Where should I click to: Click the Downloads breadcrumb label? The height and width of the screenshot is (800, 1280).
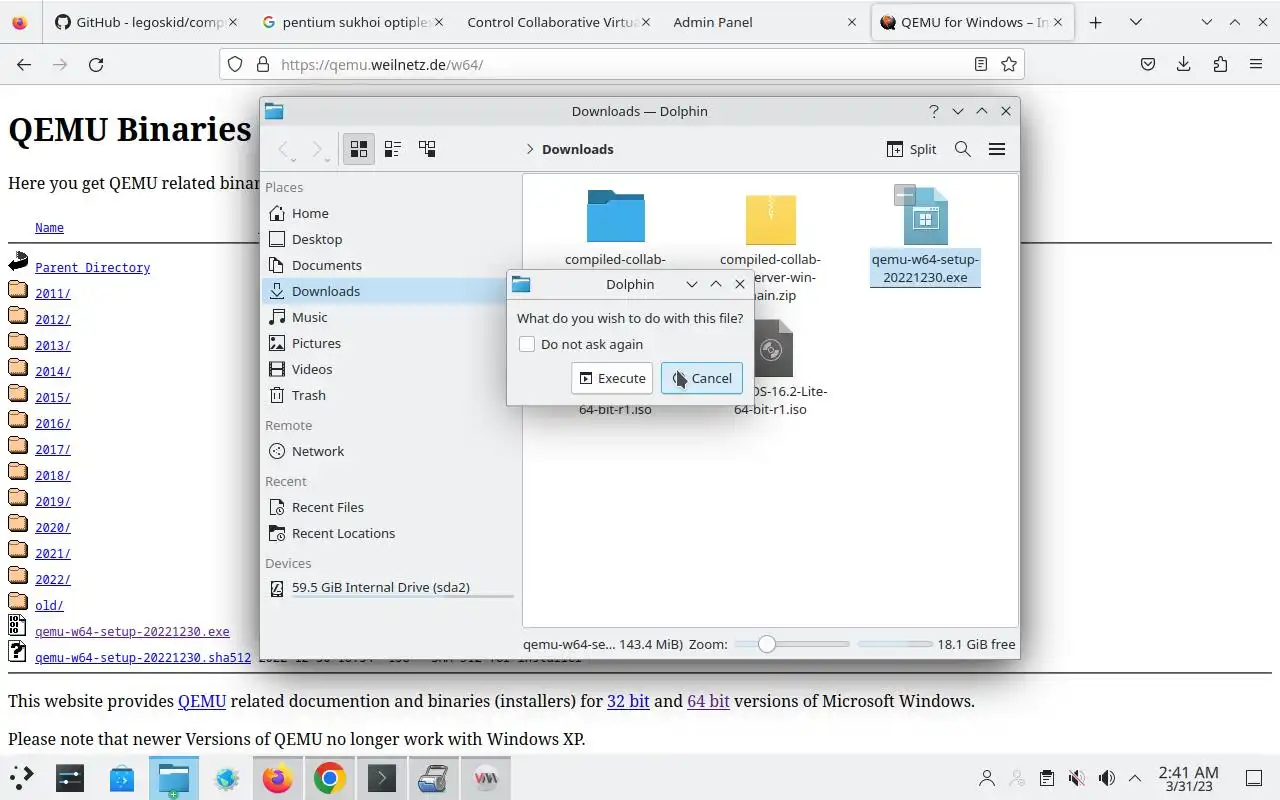point(578,149)
